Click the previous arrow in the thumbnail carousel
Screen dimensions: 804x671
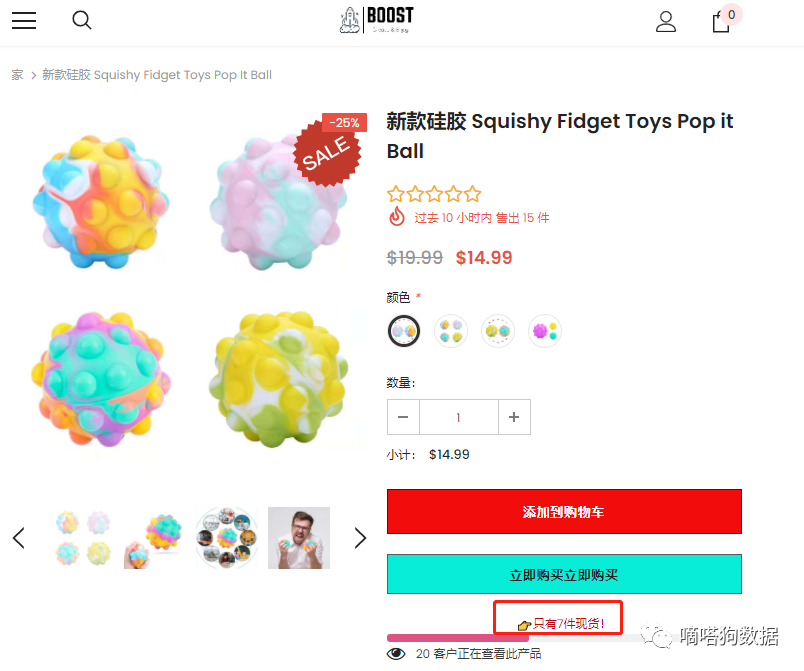[18, 537]
